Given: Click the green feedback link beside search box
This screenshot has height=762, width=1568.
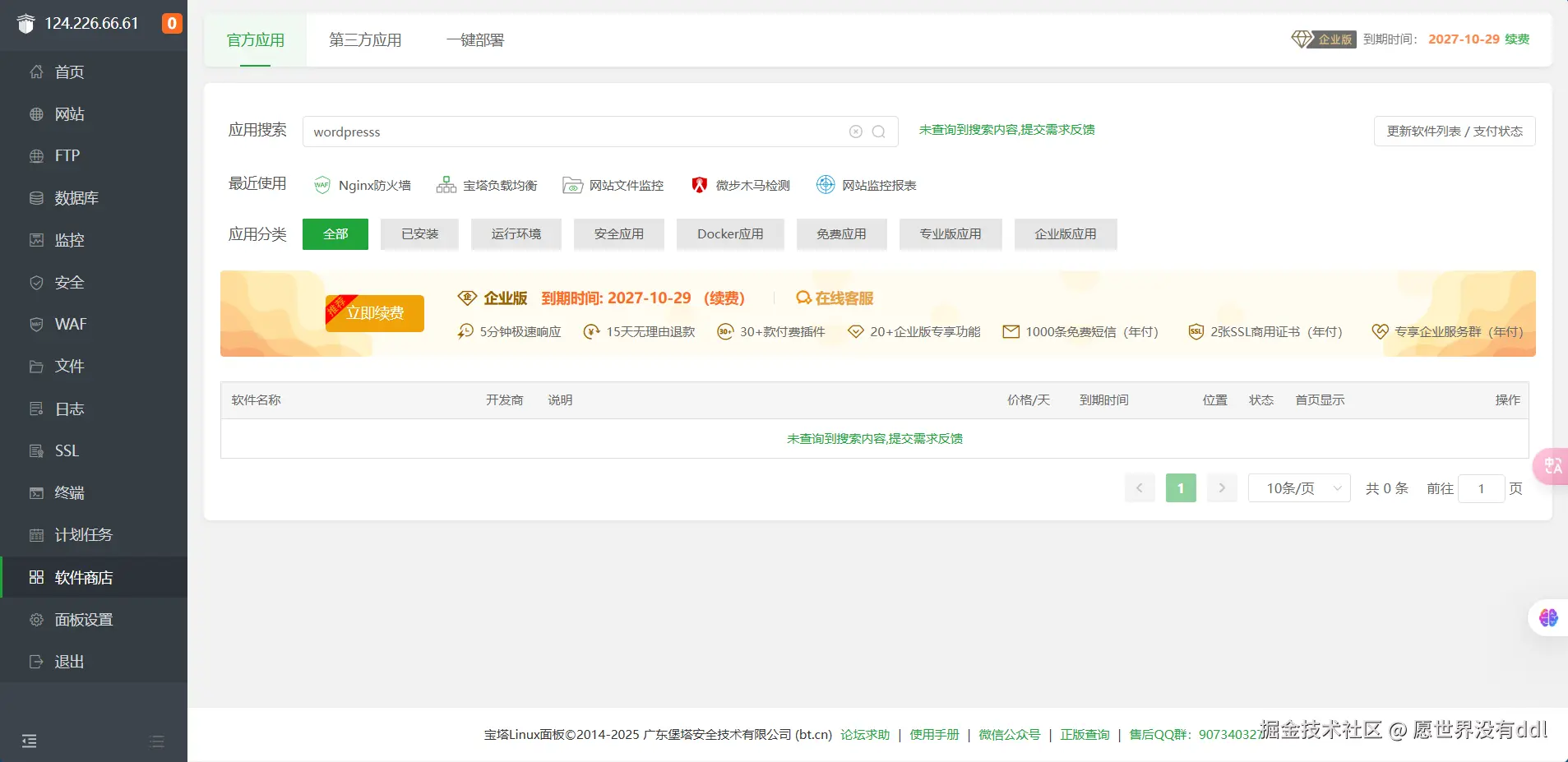Looking at the screenshot, I should 1007,130.
